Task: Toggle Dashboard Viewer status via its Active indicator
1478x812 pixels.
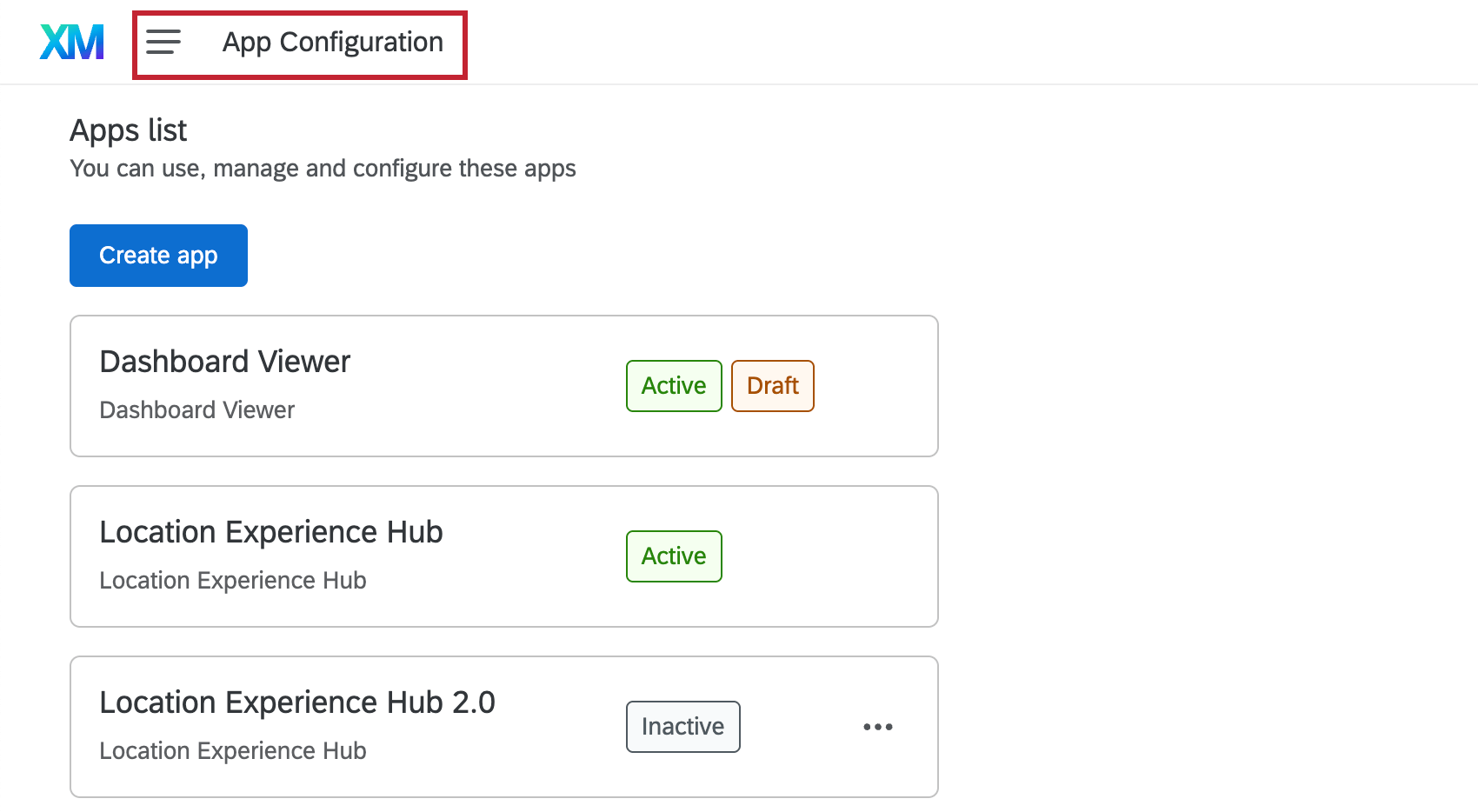Action: (674, 385)
